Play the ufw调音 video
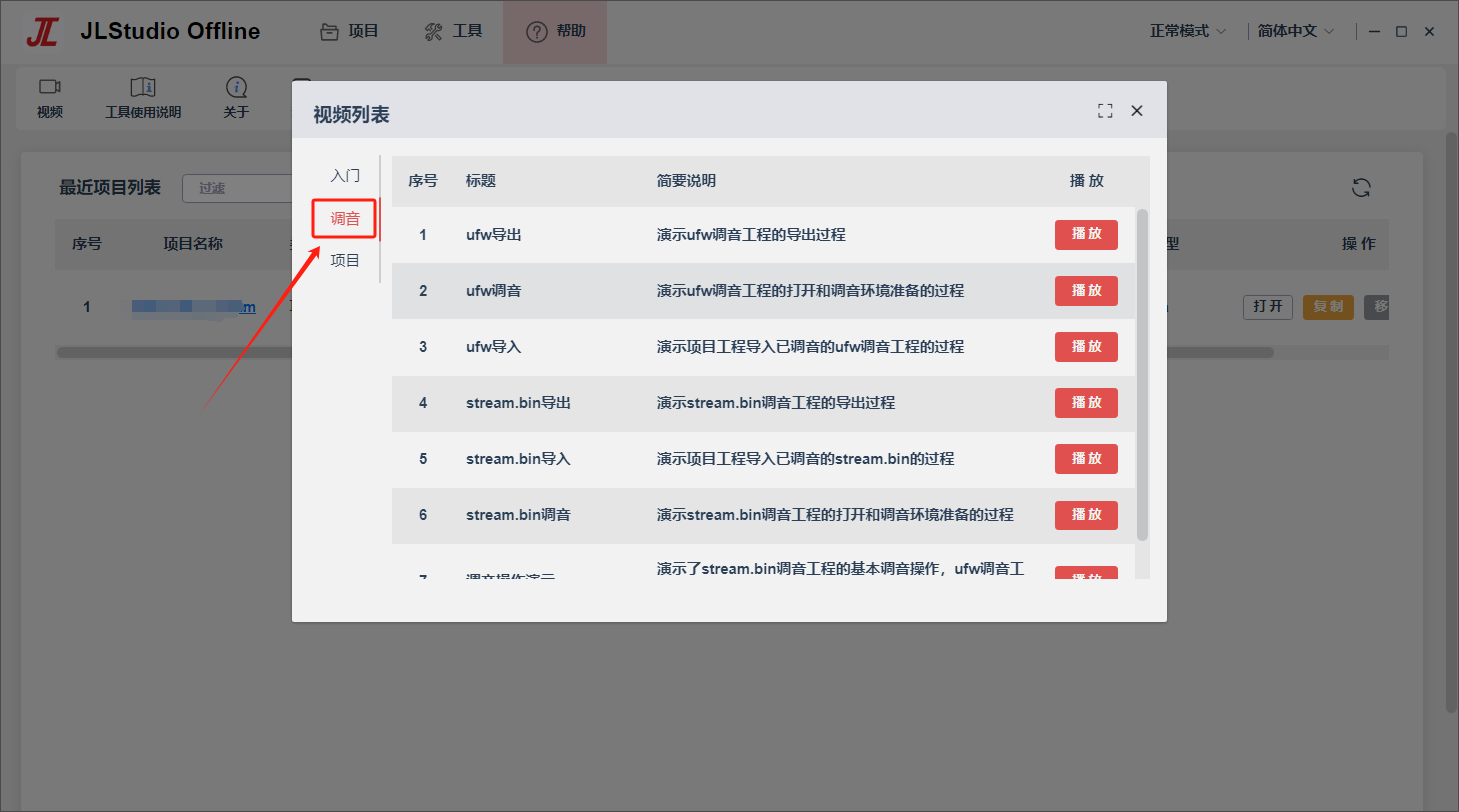 1086,290
